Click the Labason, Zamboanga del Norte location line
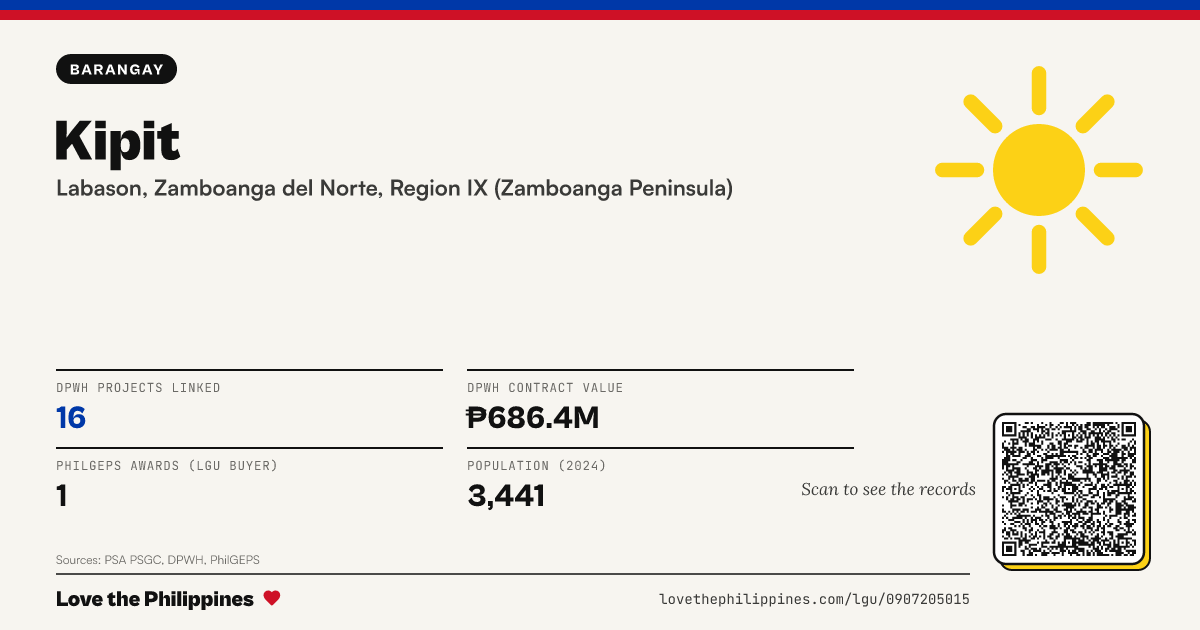This screenshot has height=630, width=1200. [x=394, y=188]
